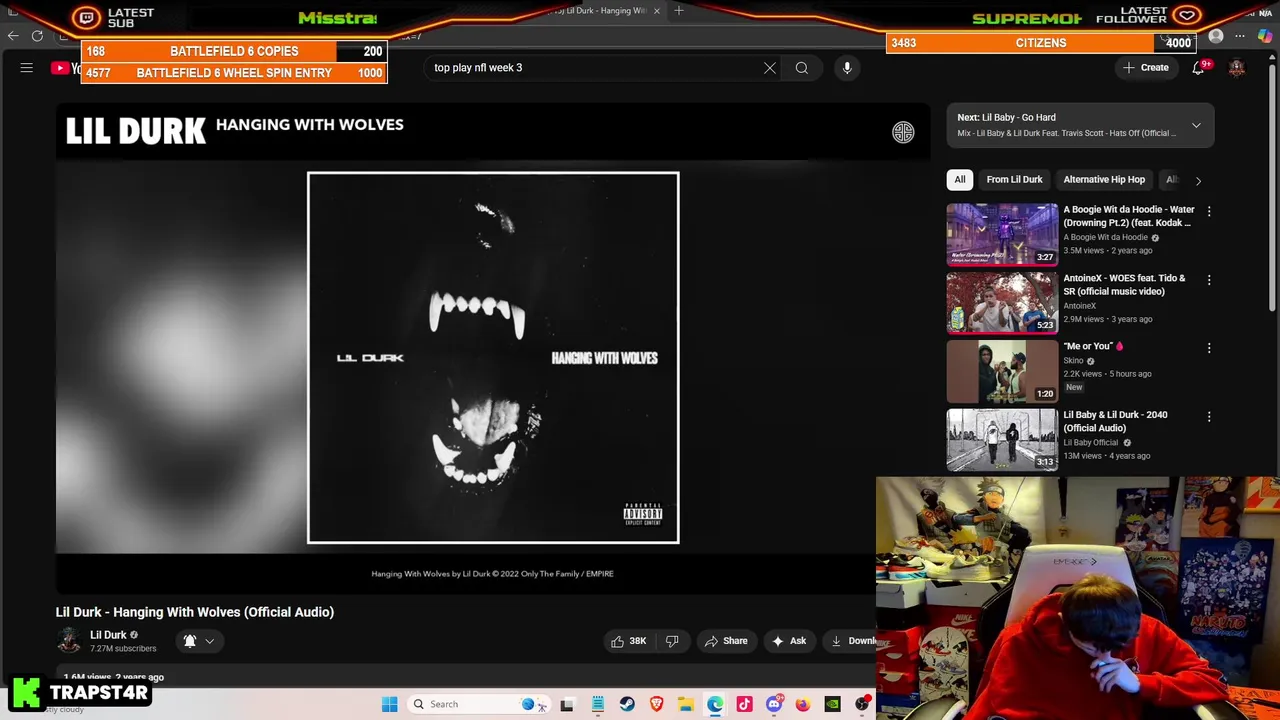Viewport: 1280px width, 720px height.
Task: Open the browser profile icon
Action: click(x=1216, y=37)
